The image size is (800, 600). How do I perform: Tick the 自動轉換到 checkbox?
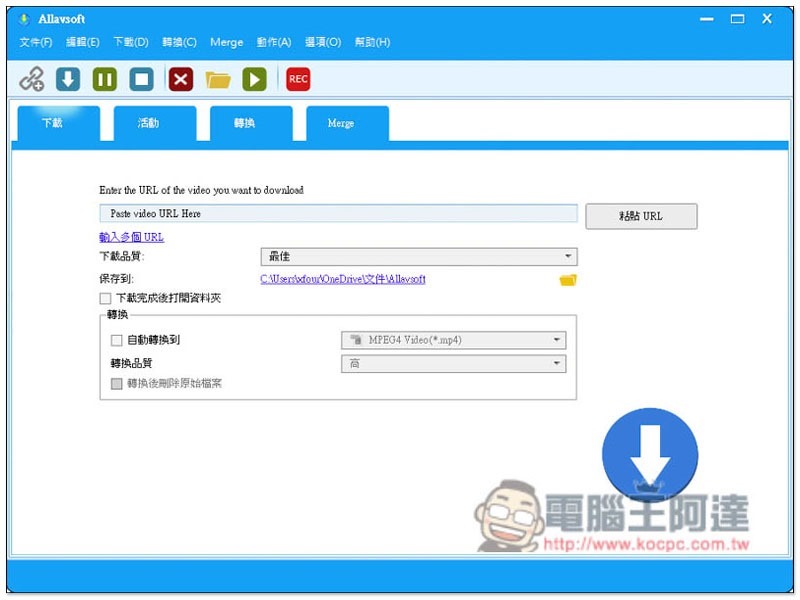pyautogui.click(x=116, y=340)
